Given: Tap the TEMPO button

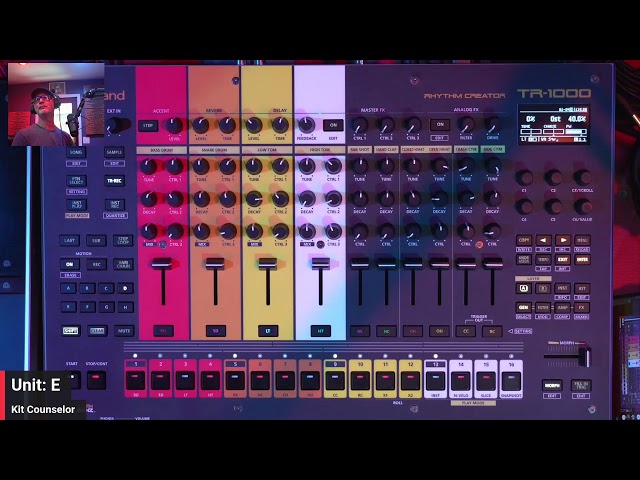Looking at the screenshot, I should point(543,260).
